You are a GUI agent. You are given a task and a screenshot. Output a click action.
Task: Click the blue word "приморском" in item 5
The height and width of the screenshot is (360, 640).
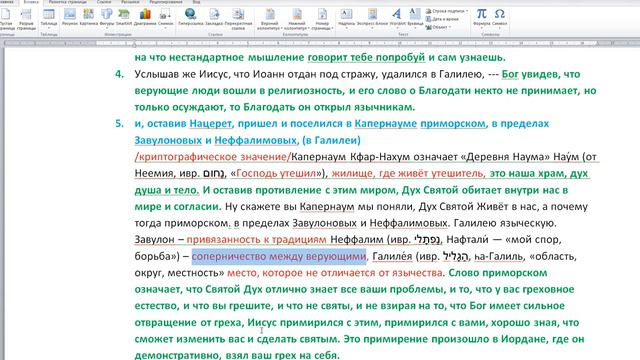[x=453, y=124]
